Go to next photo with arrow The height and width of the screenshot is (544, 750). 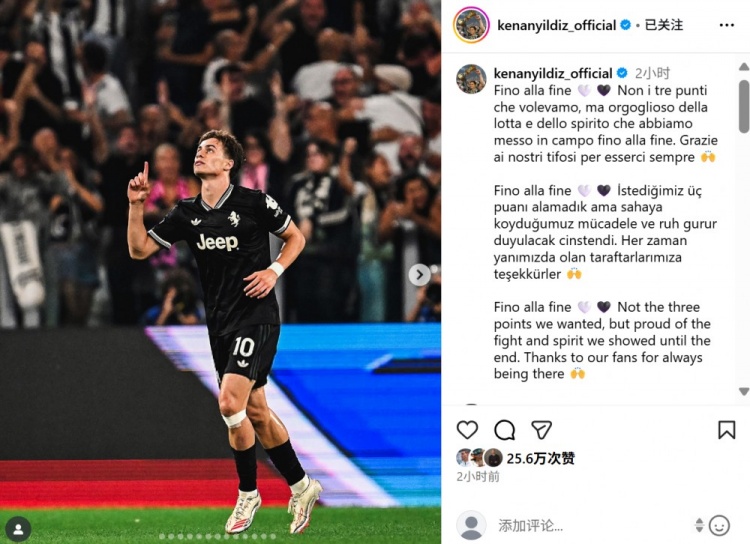pyautogui.click(x=419, y=275)
